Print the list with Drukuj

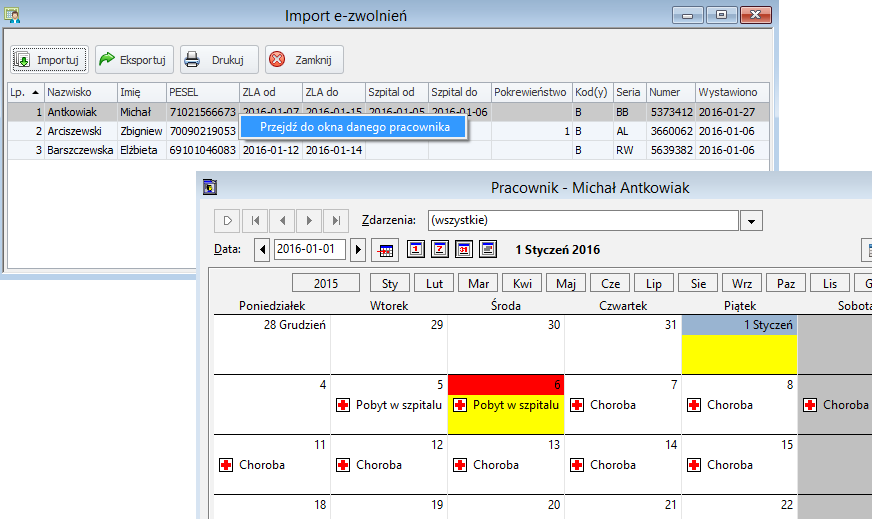point(219,60)
